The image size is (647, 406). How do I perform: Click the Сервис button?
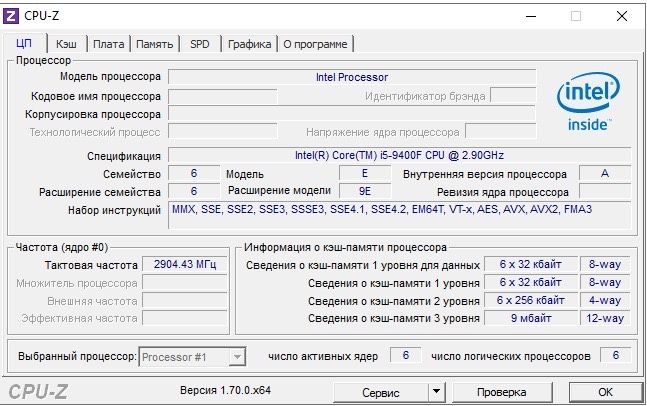(x=381, y=392)
